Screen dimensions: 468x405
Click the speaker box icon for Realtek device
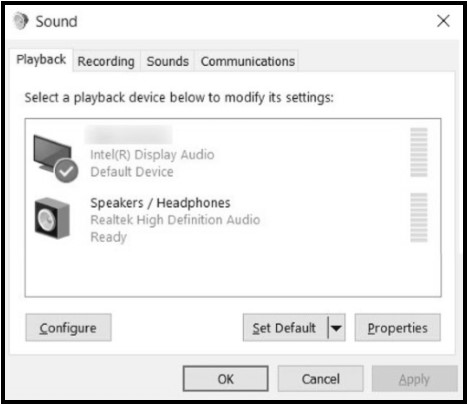[52, 218]
